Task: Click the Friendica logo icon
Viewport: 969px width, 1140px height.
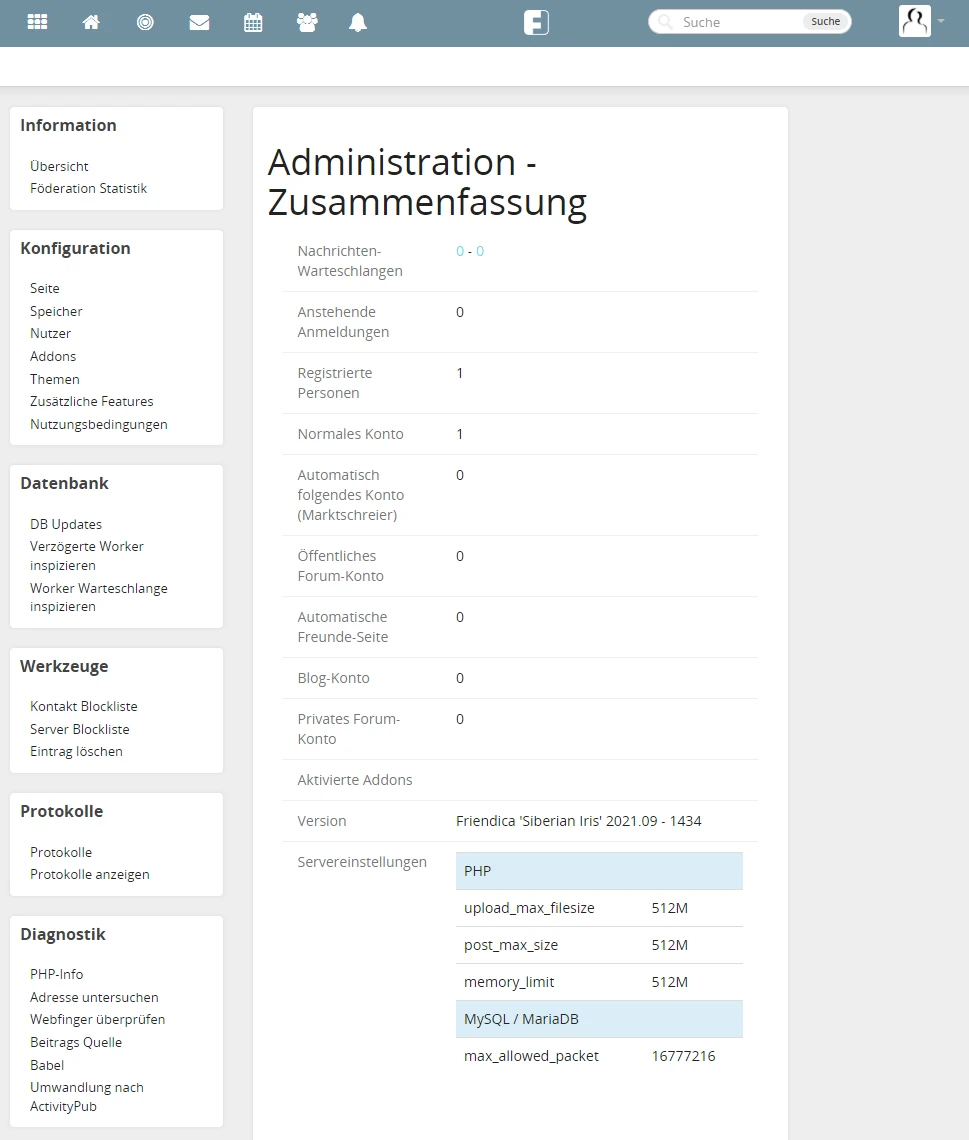Action: pos(536,22)
